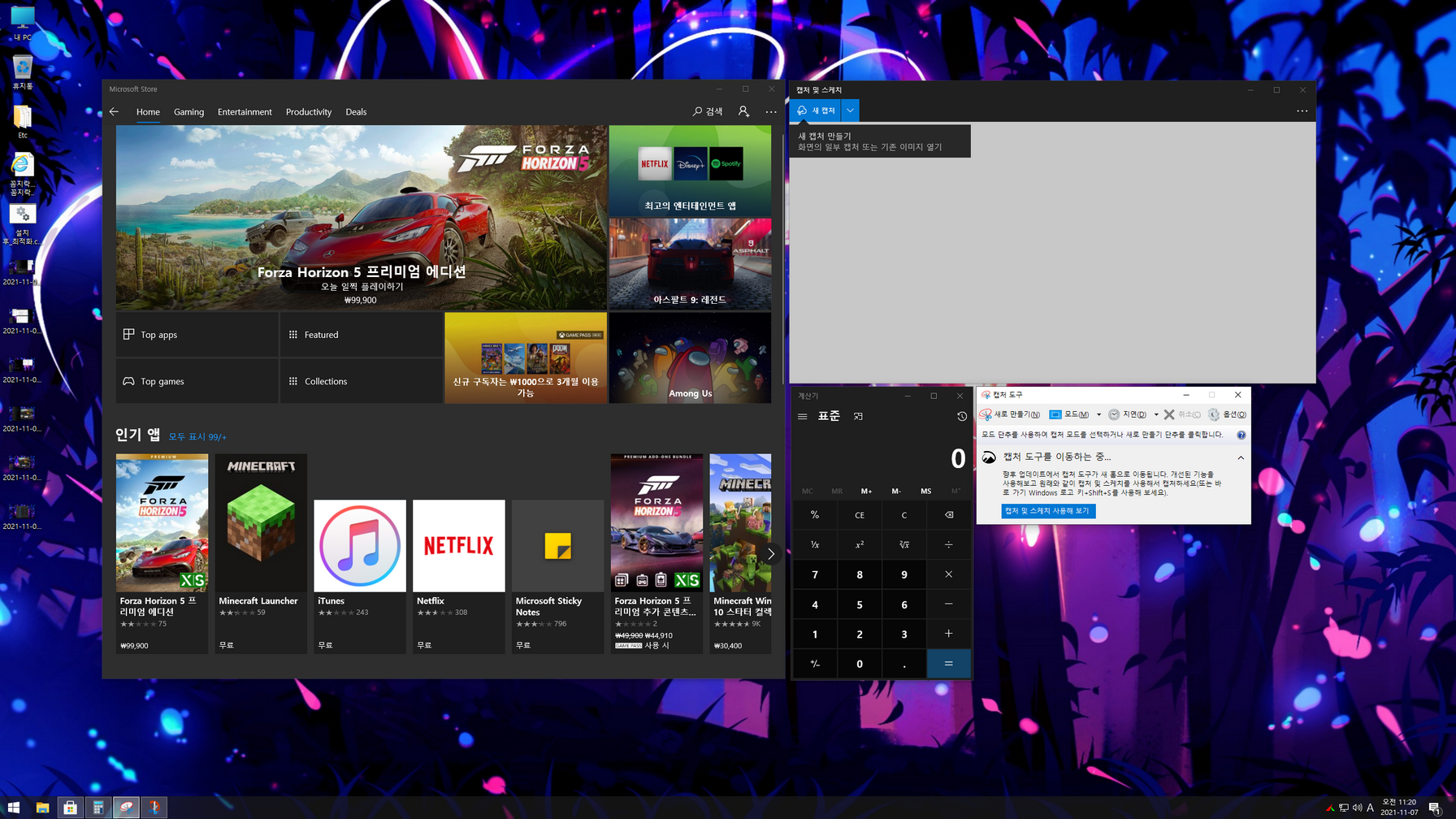
Task: Click 모드(M) button in Snipping Tool
Action: (1069, 414)
